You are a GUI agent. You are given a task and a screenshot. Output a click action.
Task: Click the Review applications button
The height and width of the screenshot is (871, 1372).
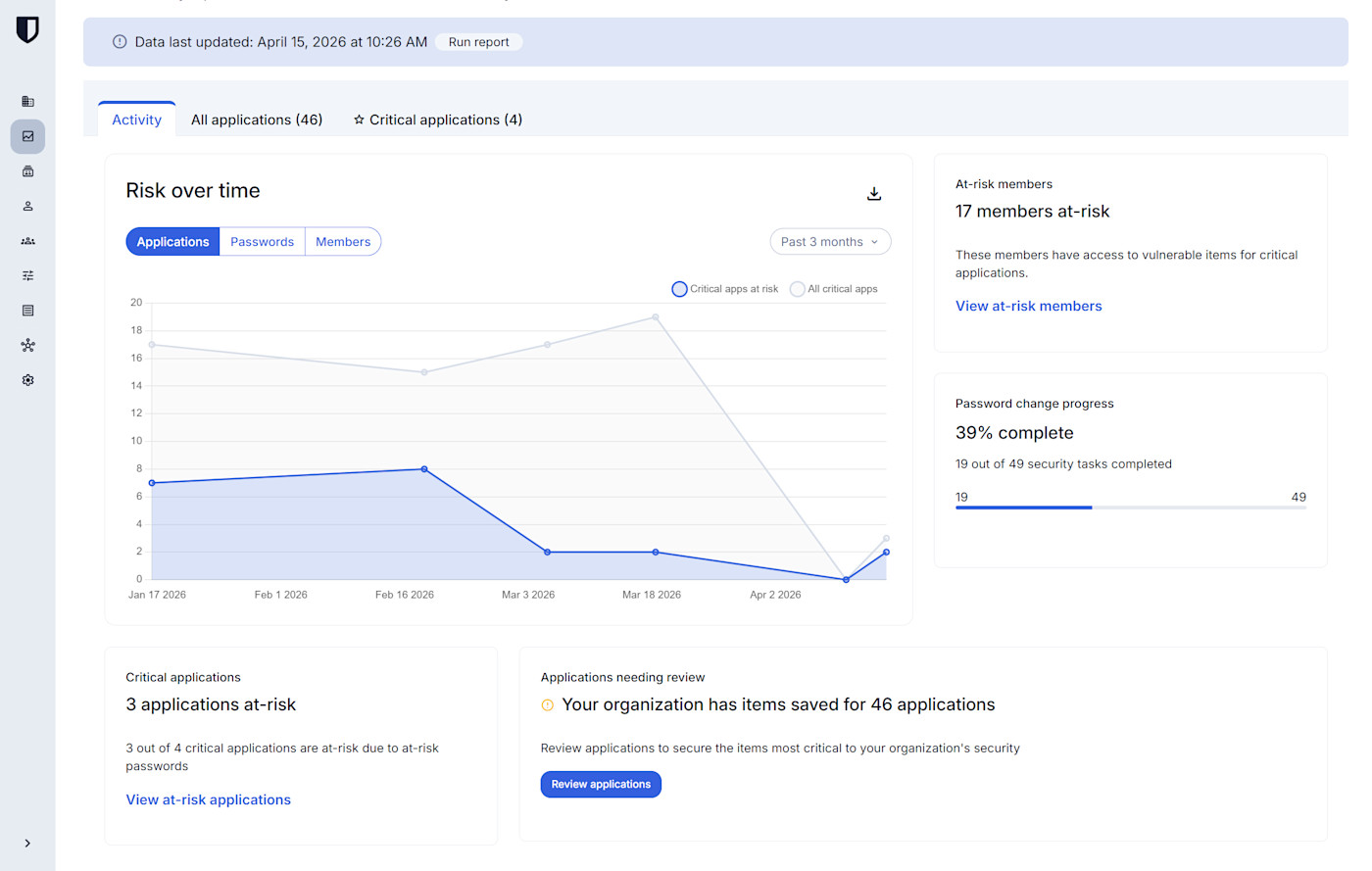click(x=601, y=785)
